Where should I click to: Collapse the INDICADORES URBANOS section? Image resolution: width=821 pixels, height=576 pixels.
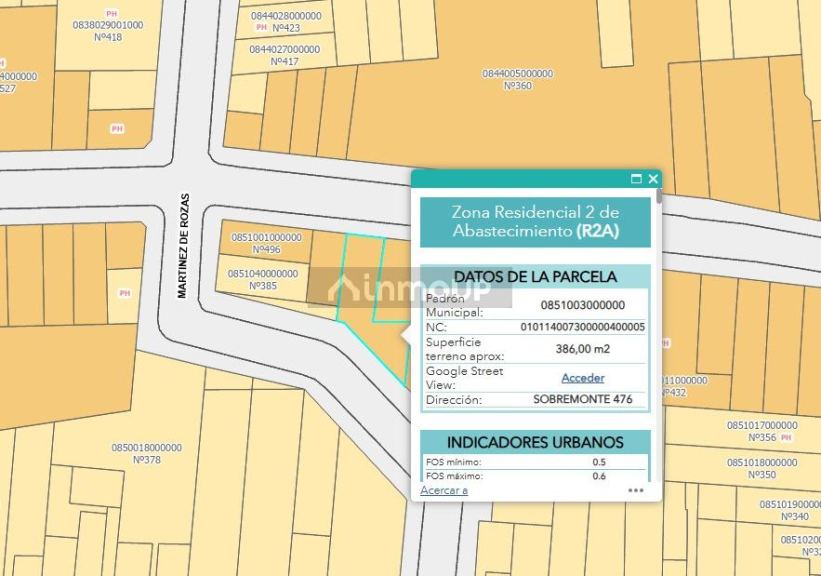(x=537, y=441)
